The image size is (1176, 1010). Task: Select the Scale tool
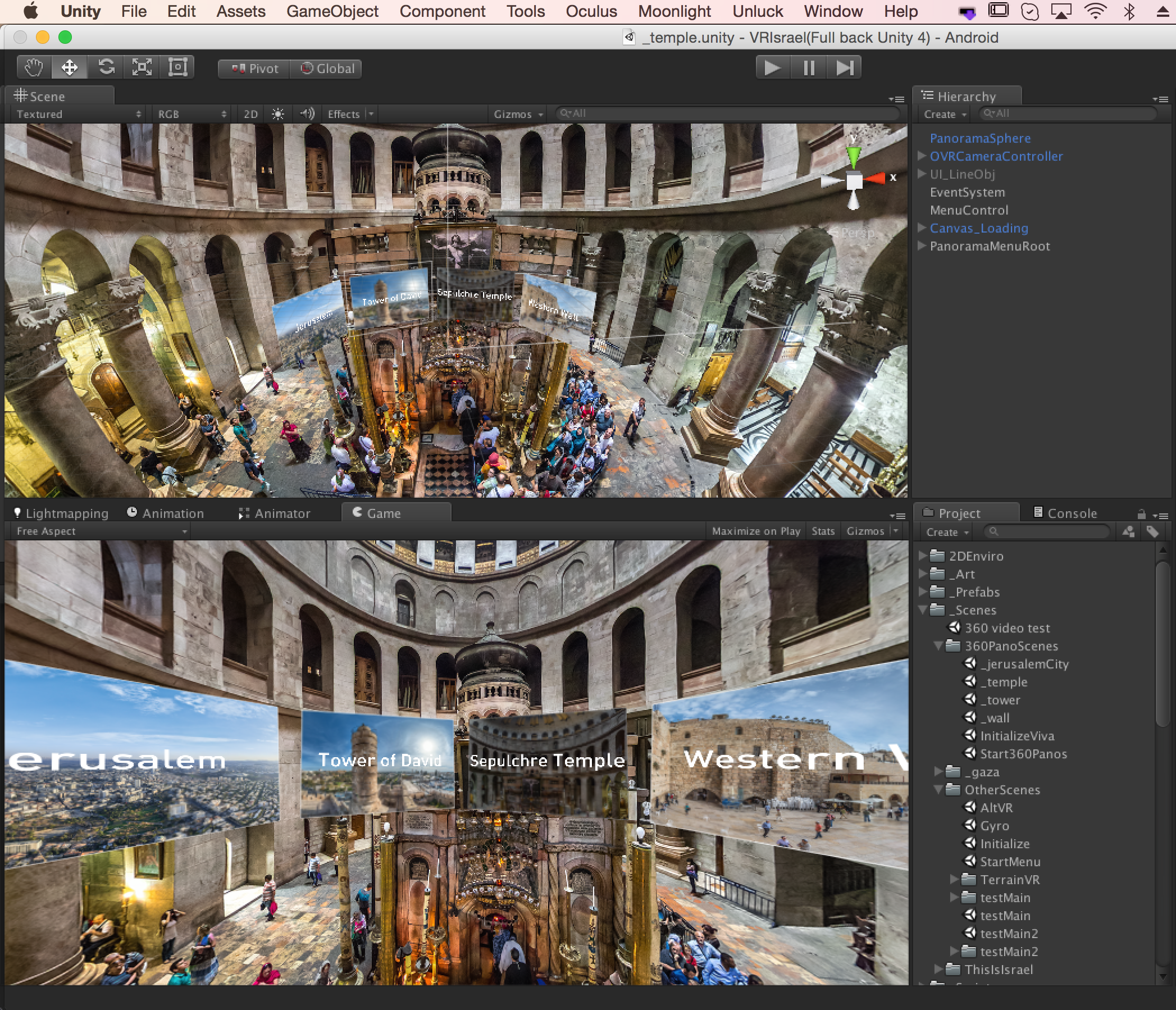click(x=142, y=67)
